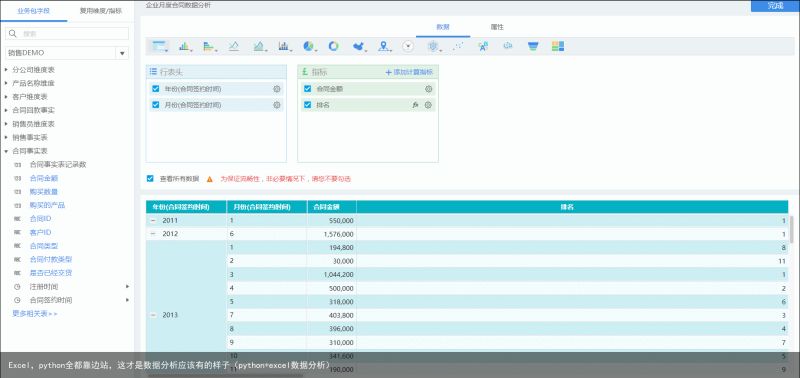
Task: Collapse the 合同事实表 tree node
Action: (x=6, y=151)
